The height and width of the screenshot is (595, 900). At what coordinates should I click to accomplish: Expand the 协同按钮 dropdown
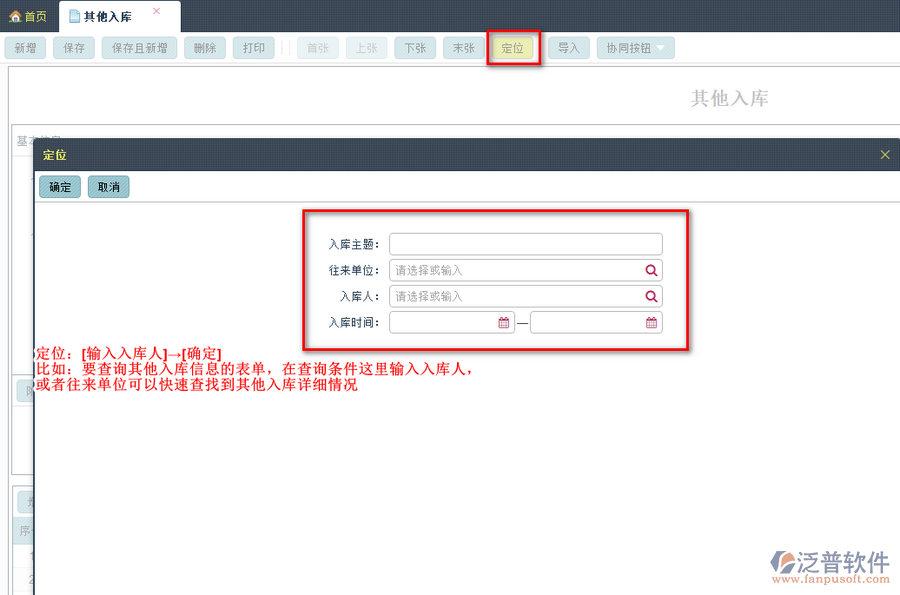[x=636, y=48]
